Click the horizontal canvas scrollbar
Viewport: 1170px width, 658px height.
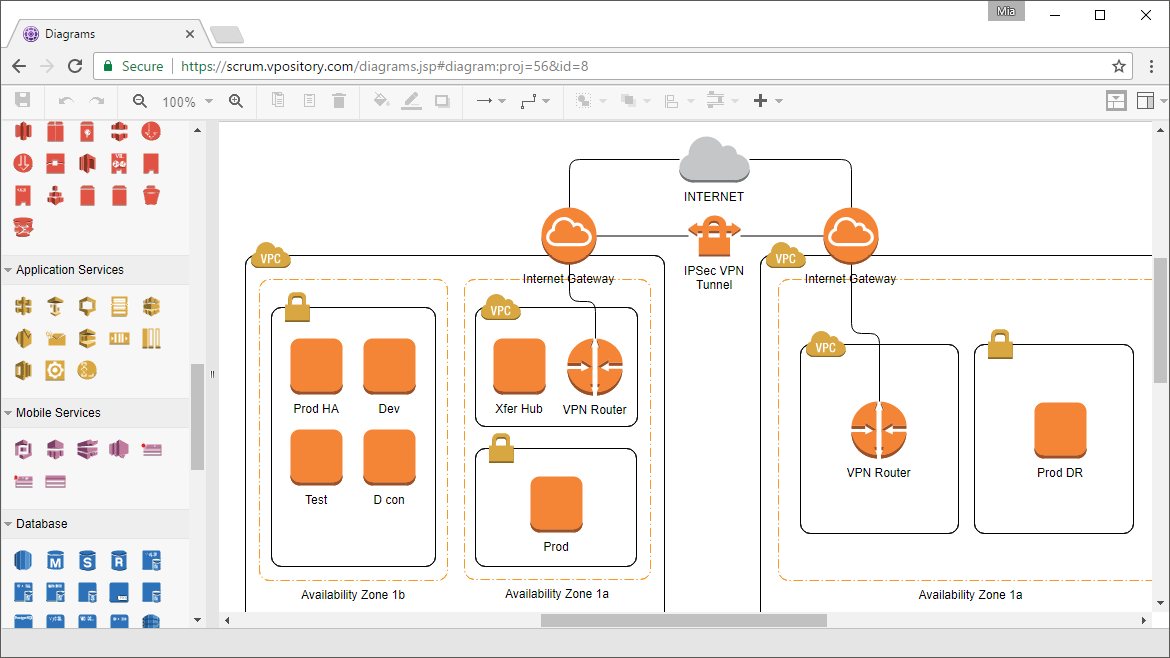[687, 620]
